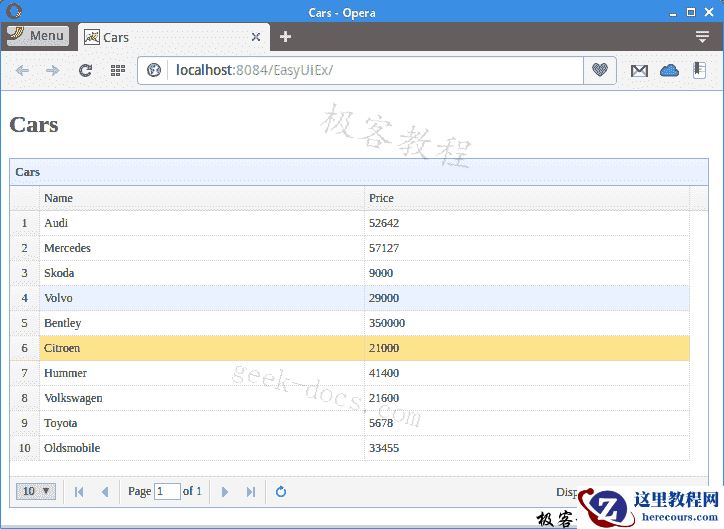
Task: Select the Oldsmobile cell
Action: pos(202,448)
